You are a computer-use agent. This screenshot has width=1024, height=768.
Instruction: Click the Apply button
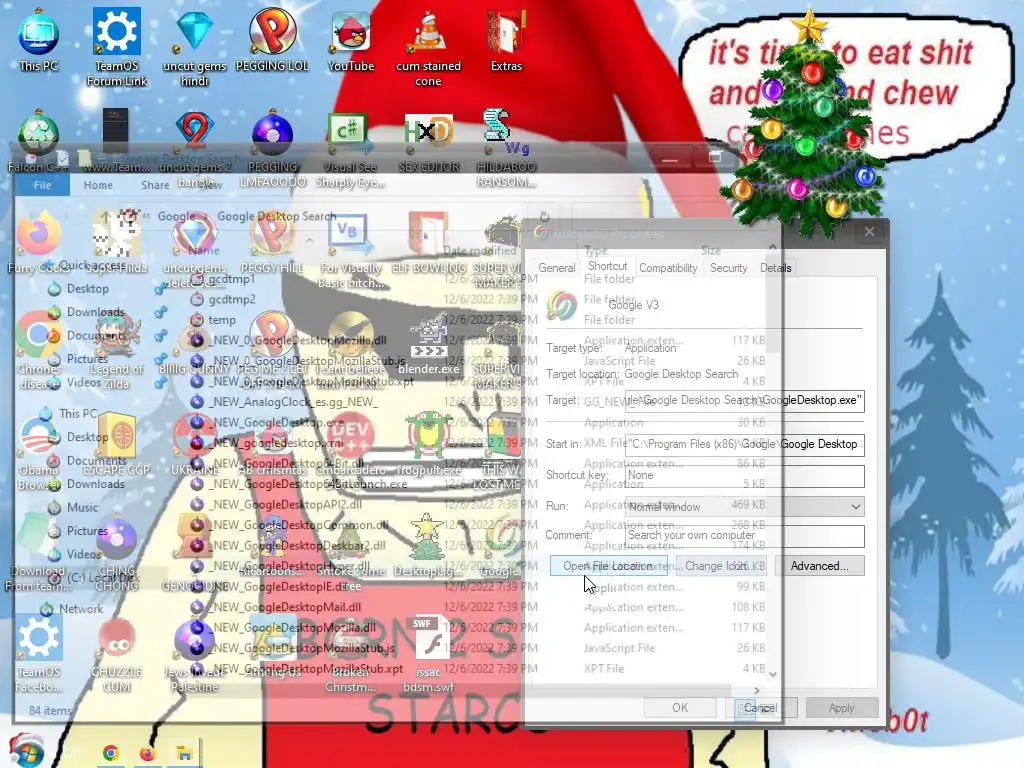pyautogui.click(x=842, y=707)
